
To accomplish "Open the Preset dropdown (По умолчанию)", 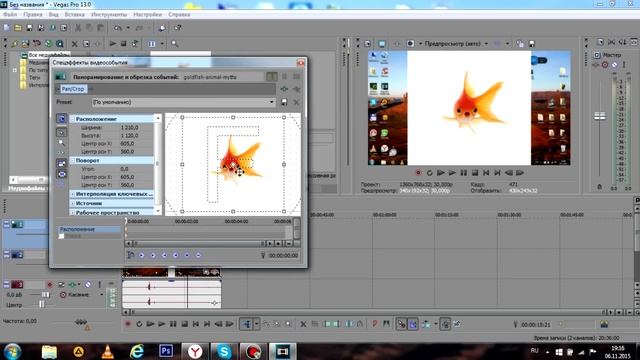I will click(272, 102).
